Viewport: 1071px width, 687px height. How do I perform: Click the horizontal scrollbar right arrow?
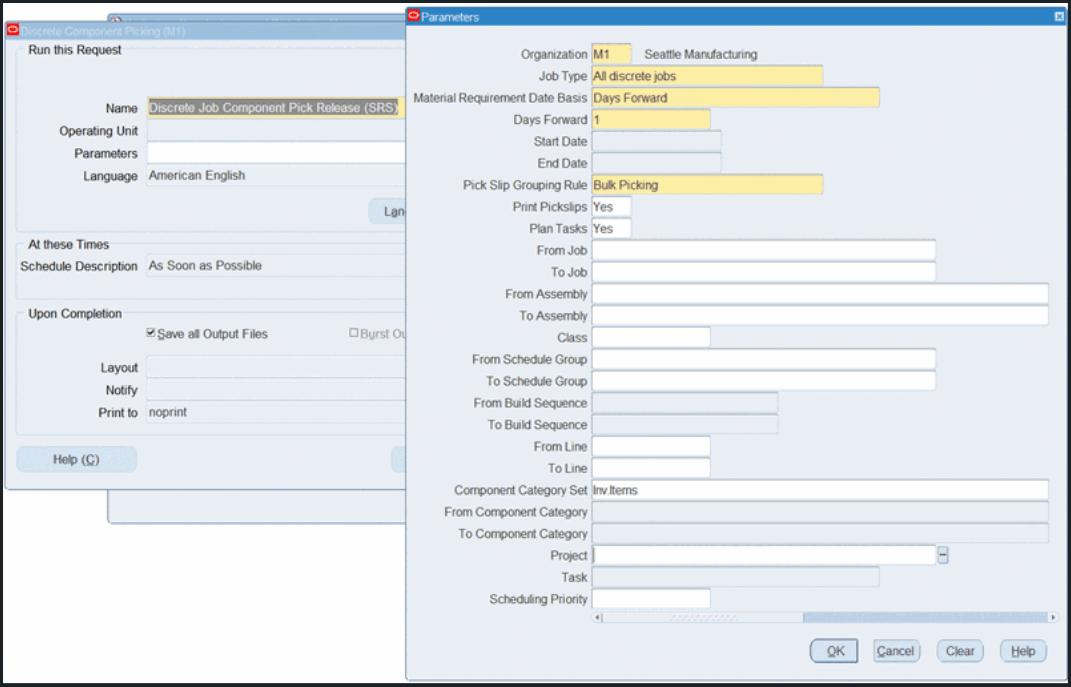coord(1053,617)
